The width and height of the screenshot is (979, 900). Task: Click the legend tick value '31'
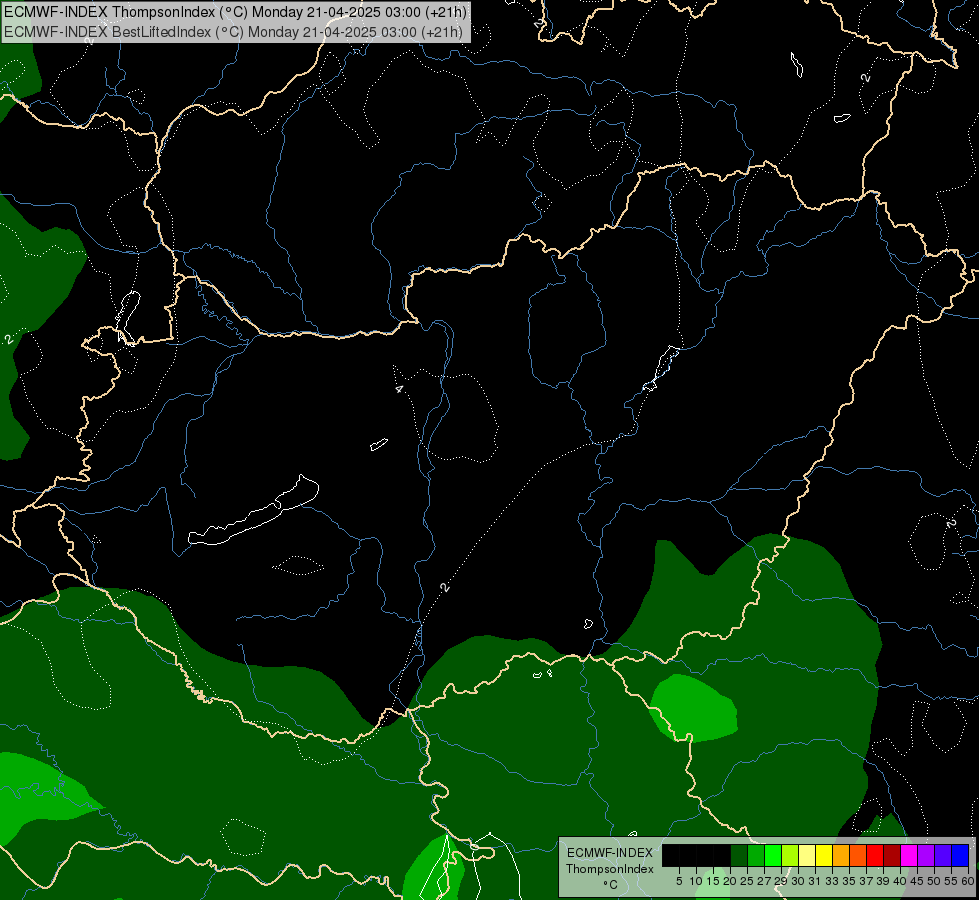pyautogui.click(x=815, y=881)
